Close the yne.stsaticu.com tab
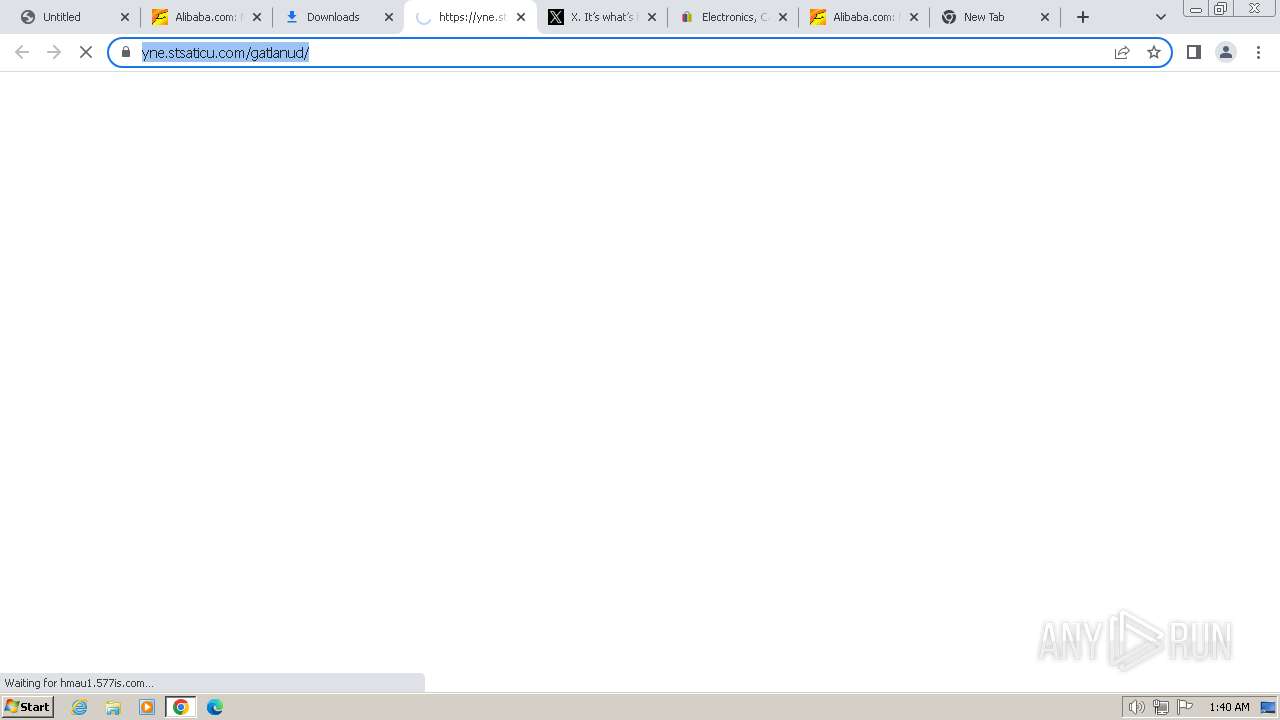 521,17
